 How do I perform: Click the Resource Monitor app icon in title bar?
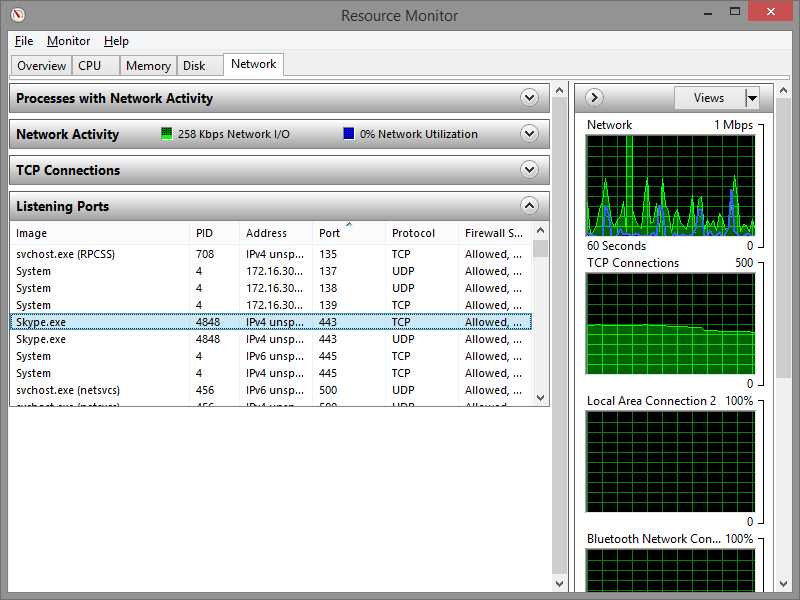(18, 15)
